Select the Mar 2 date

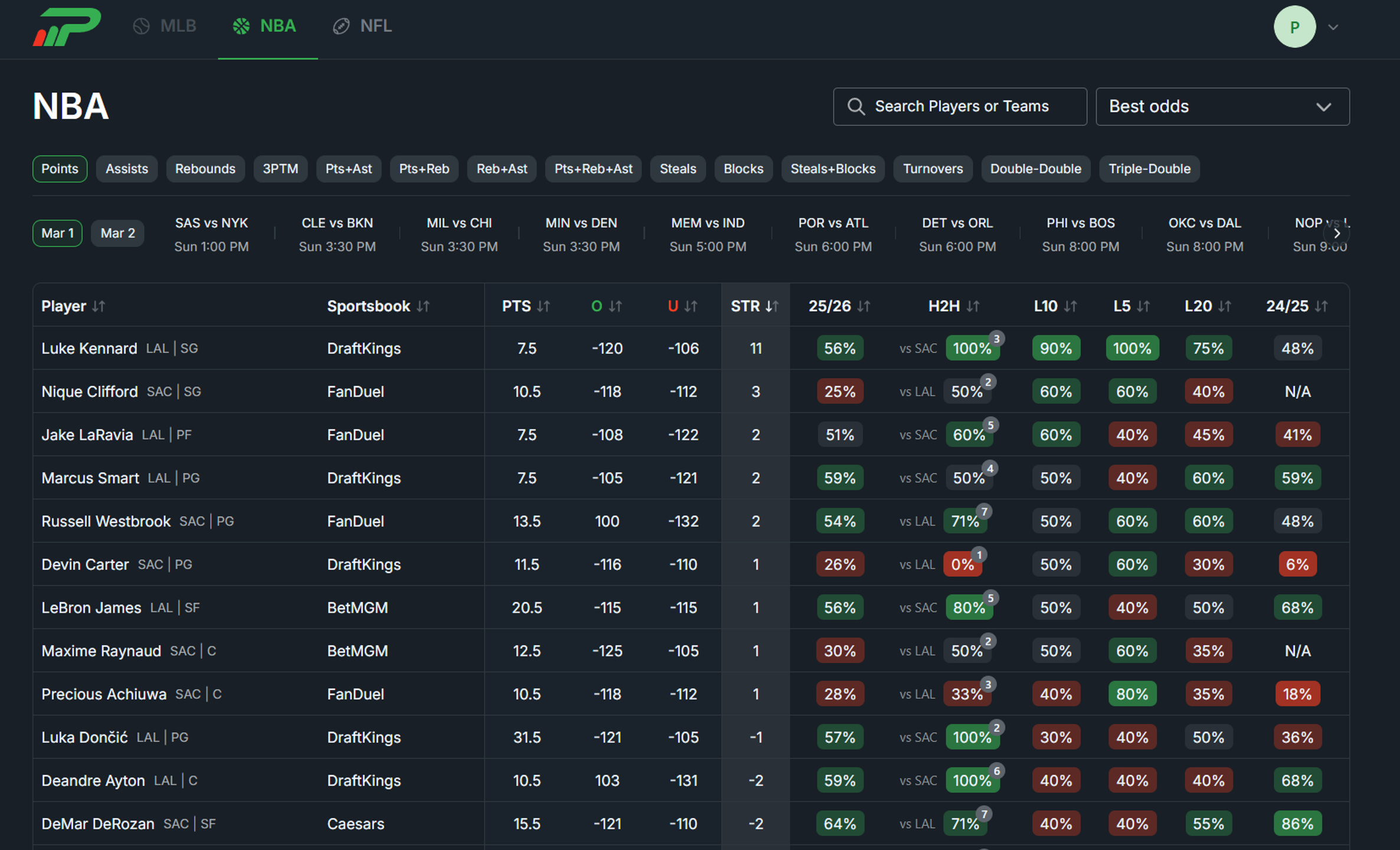click(x=118, y=233)
